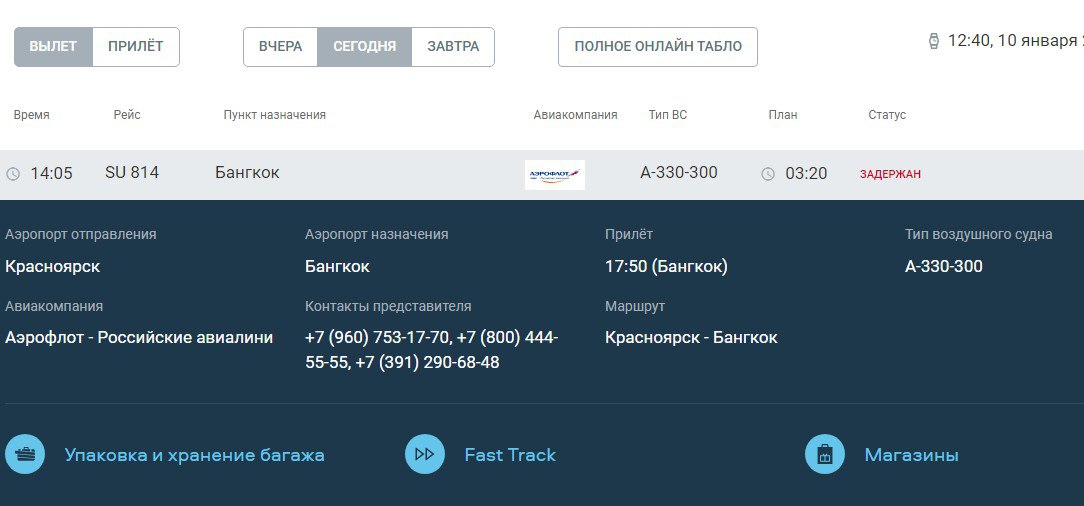Image resolution: width=1084 pixels, height=506 pixels.
Task: Click the Fast Track double-arrow icon
Action: tap(425, 454)
